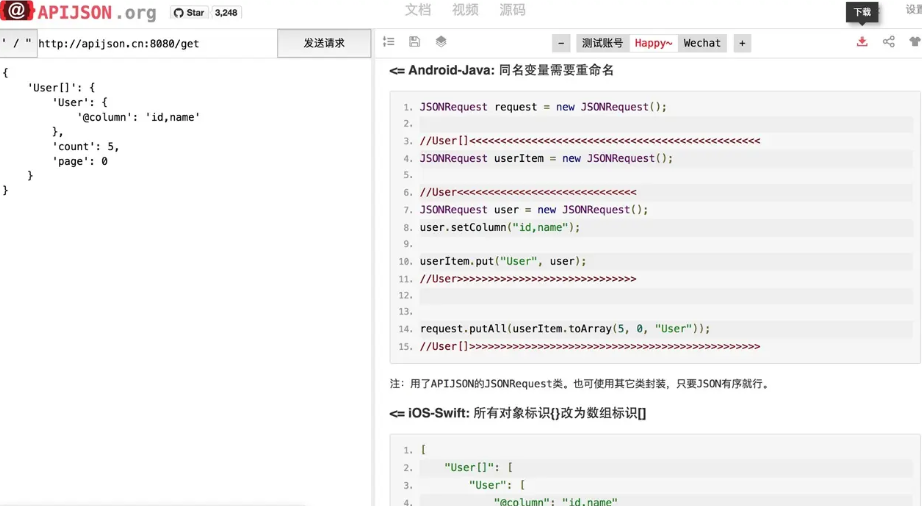This screenshot has width=922, height=506.
Task: Click code line request.putAll(userItem.toArray
Action: click(564, 329)
